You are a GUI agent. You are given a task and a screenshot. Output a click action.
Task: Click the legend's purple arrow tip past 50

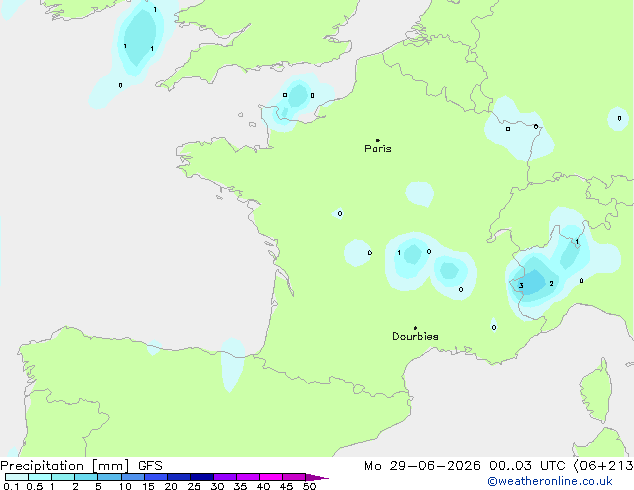click(317, 477)
